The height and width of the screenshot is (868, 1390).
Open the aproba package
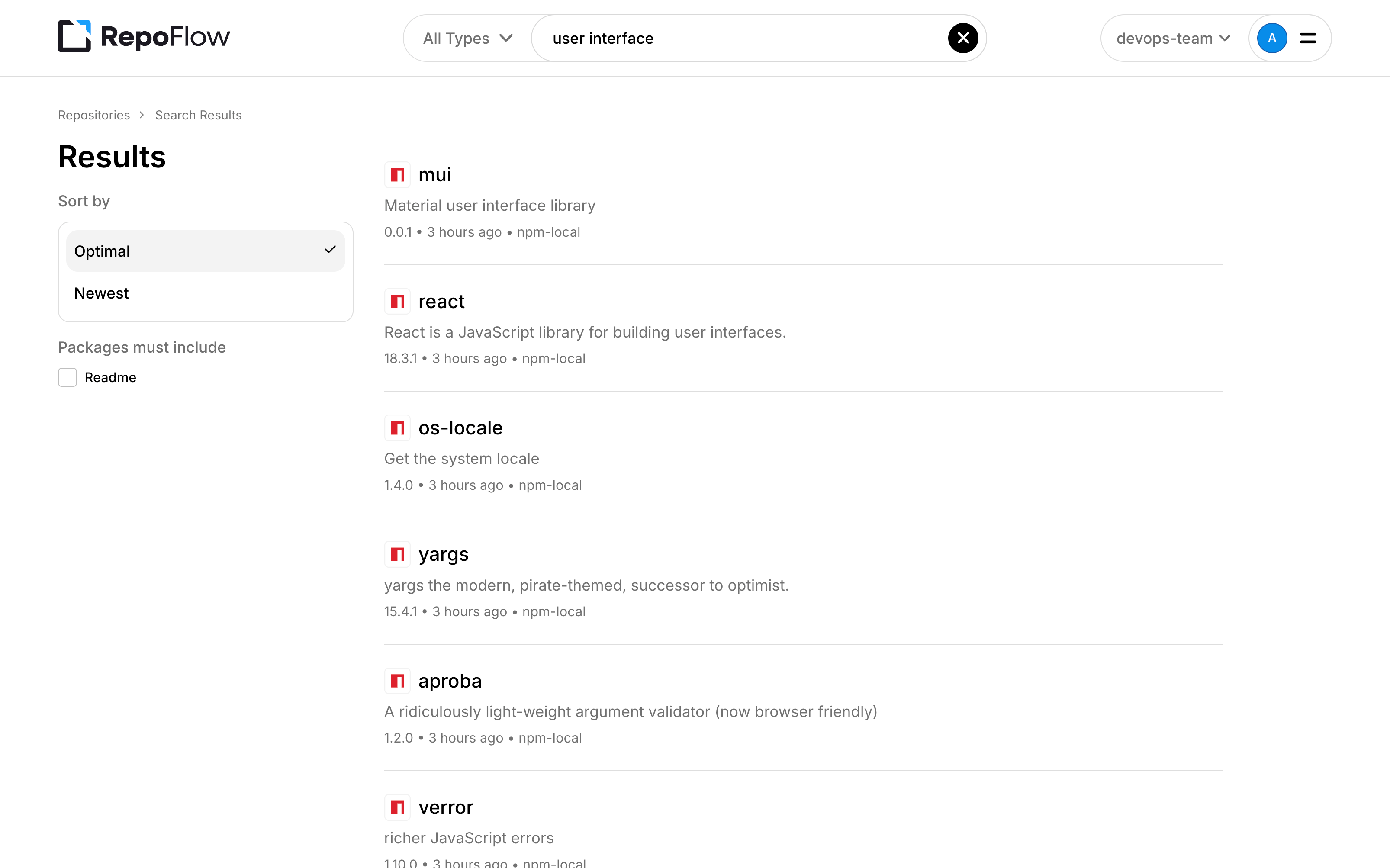click(x=450, y=681)
